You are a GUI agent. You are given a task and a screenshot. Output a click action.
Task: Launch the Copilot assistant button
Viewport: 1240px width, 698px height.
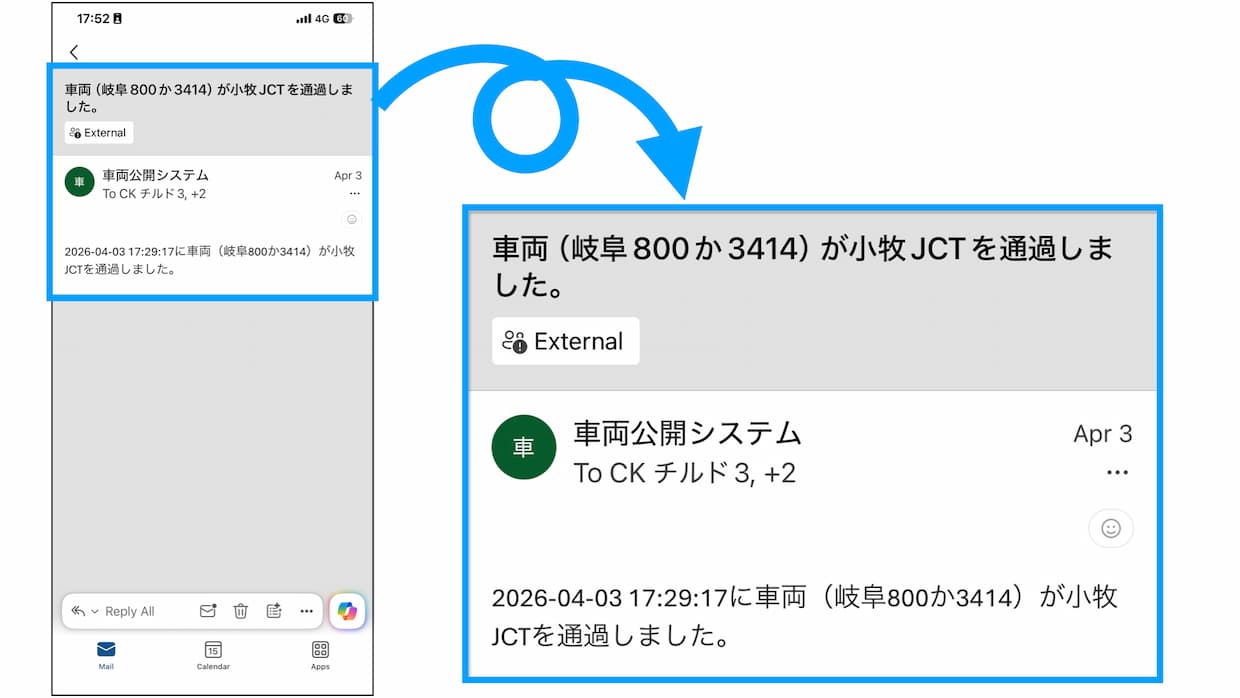pyautogui.click(x=347, y=611)
